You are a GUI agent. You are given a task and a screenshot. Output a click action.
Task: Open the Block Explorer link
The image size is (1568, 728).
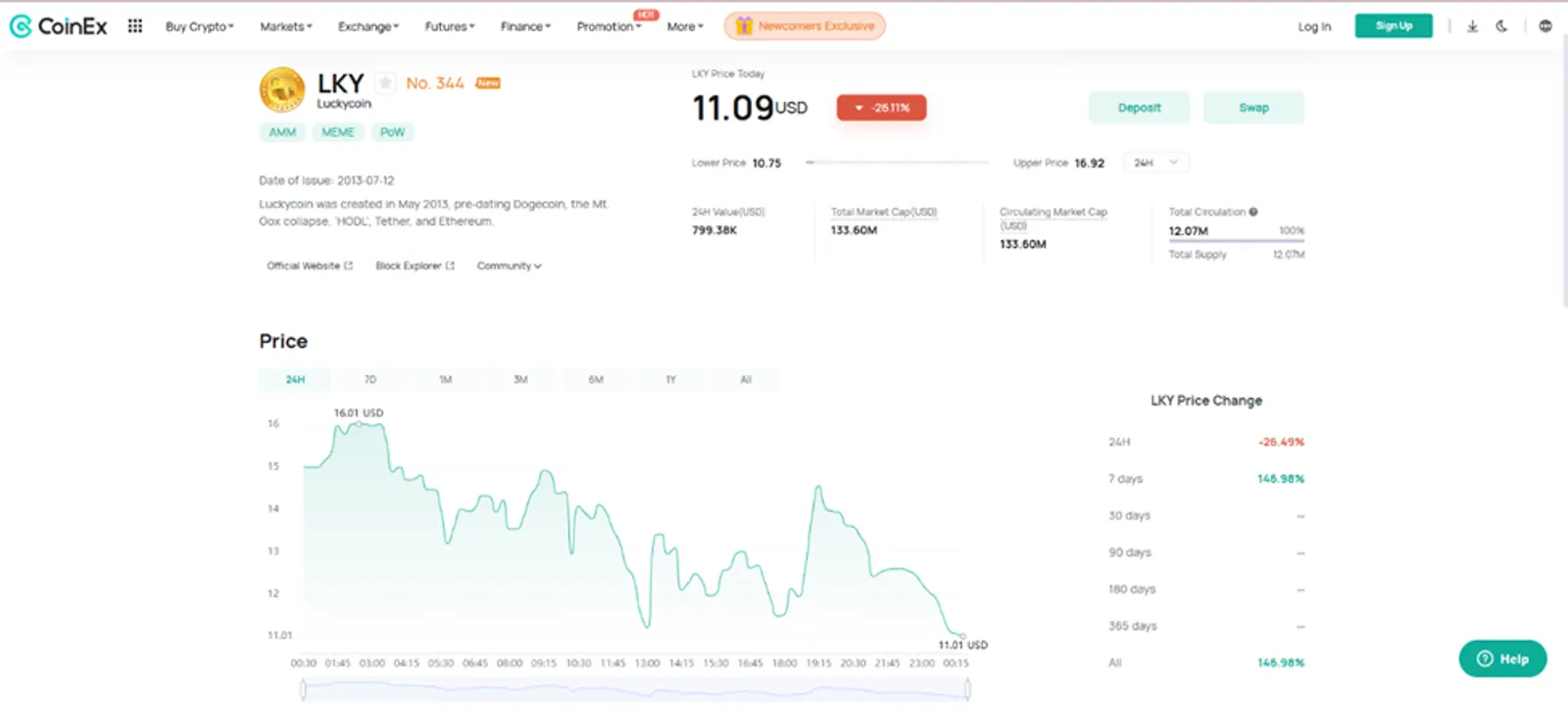[x=416, y=266]
